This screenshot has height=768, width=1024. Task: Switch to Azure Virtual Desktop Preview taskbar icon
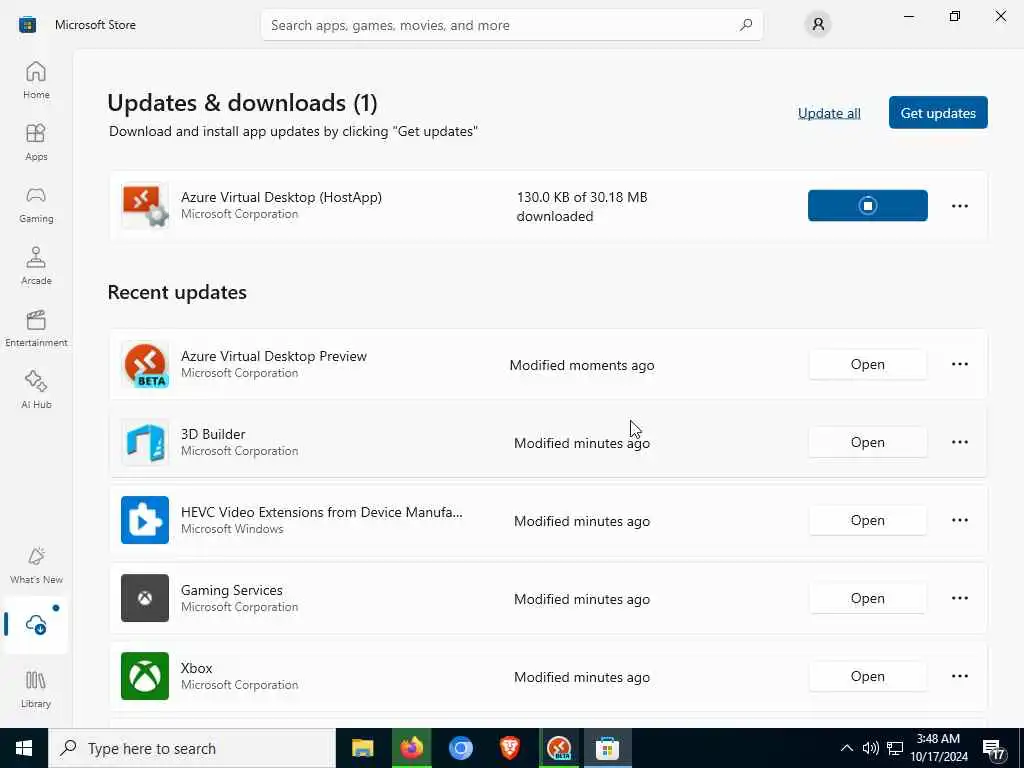(x=558, y=748)
